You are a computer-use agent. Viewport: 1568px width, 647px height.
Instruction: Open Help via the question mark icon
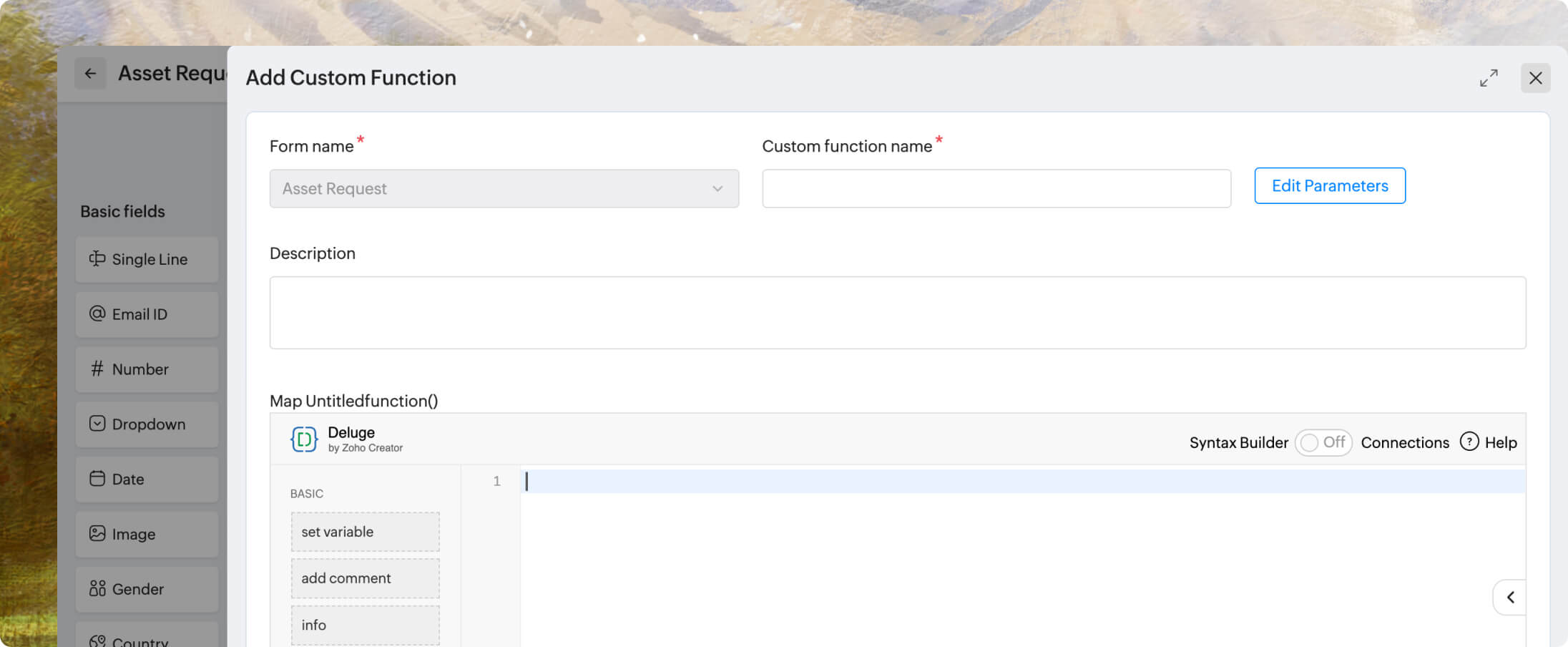click(x=1469, y=442)
